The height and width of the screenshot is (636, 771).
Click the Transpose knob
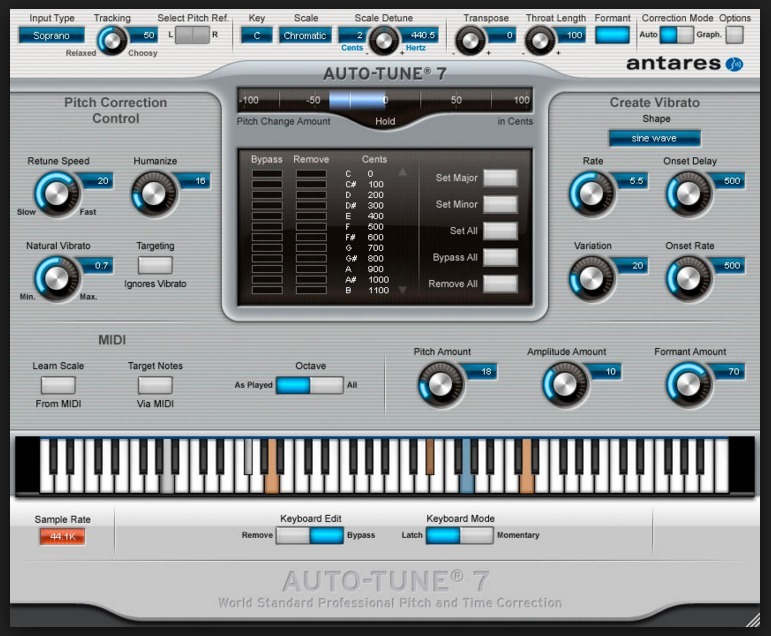pos(471,40)
